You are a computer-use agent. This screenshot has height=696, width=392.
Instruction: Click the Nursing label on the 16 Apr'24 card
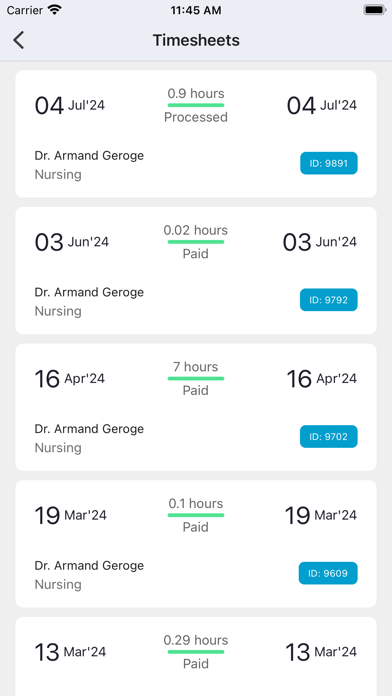pyautogui.click(x=58, y=447)
